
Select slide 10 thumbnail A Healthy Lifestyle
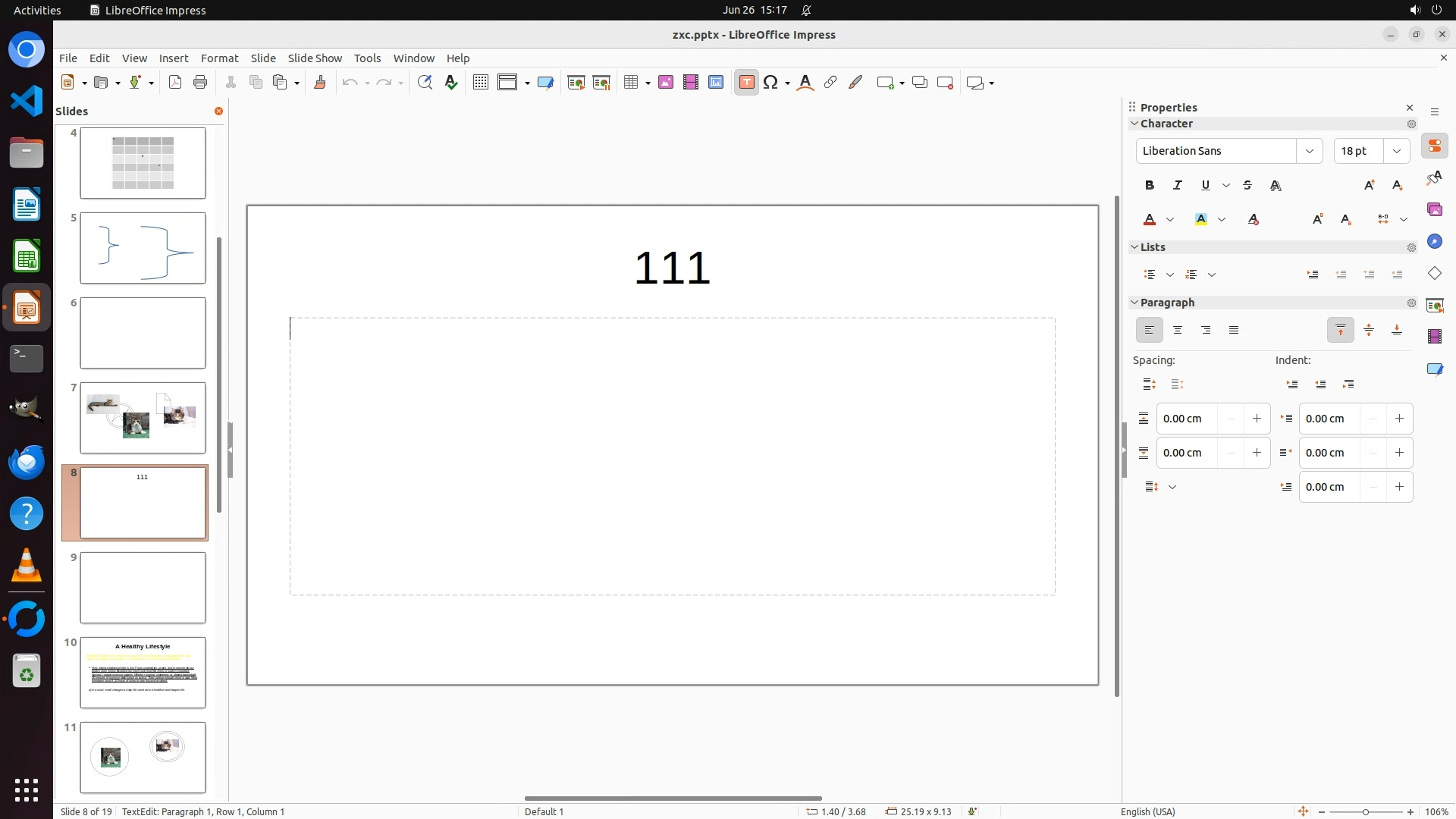[143, 673]
